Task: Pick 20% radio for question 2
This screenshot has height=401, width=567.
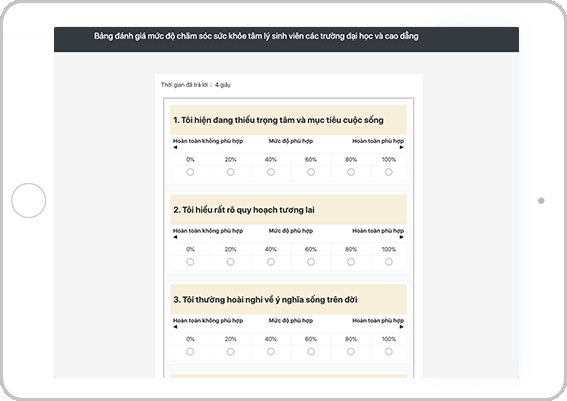Action: (230, 262)
